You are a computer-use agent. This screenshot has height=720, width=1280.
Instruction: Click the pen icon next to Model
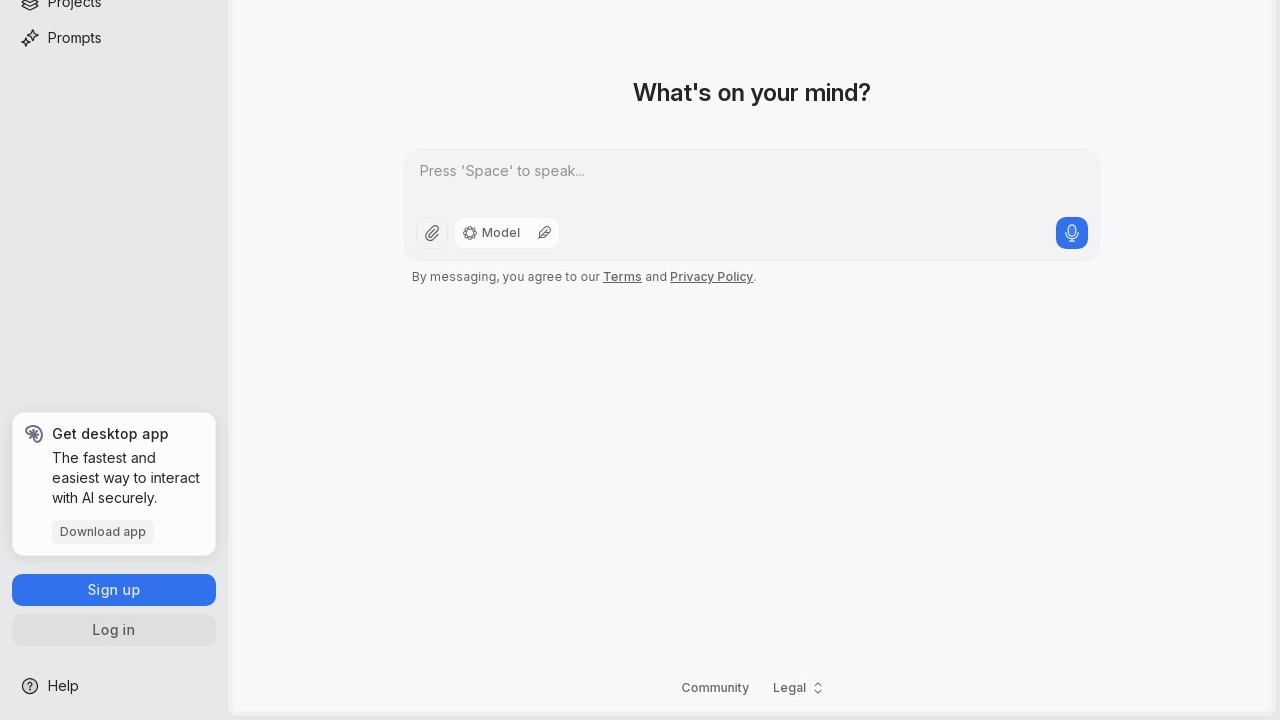point(545,233)
